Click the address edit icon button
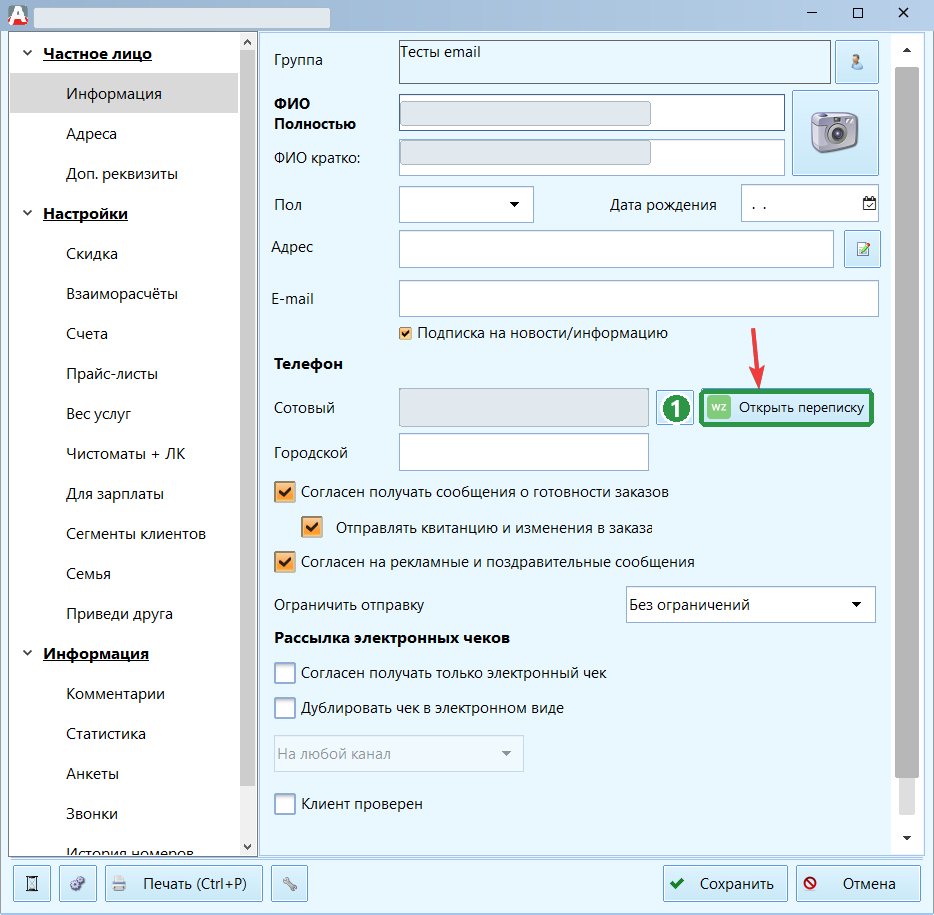This screenshot has width=934, height=915. (x=862, y=249)
